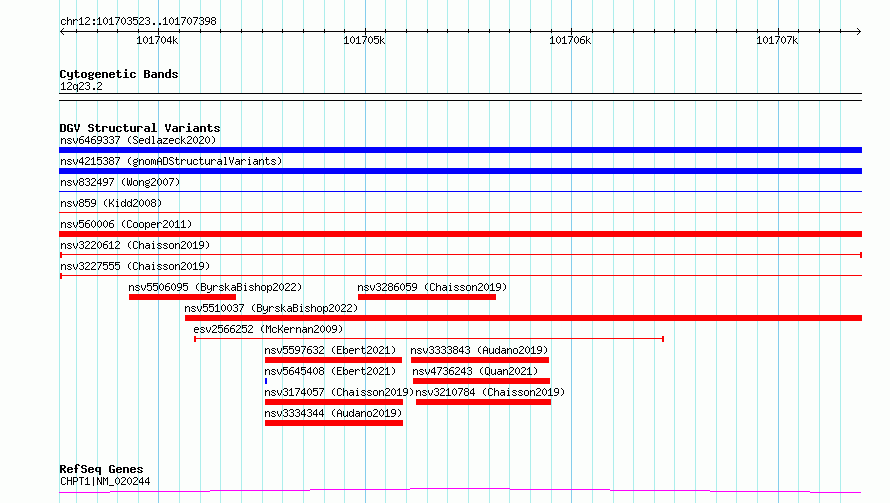890x503 pixels.
Task: Click the red bar under nsv3334344
Action: tap(334, 423)
